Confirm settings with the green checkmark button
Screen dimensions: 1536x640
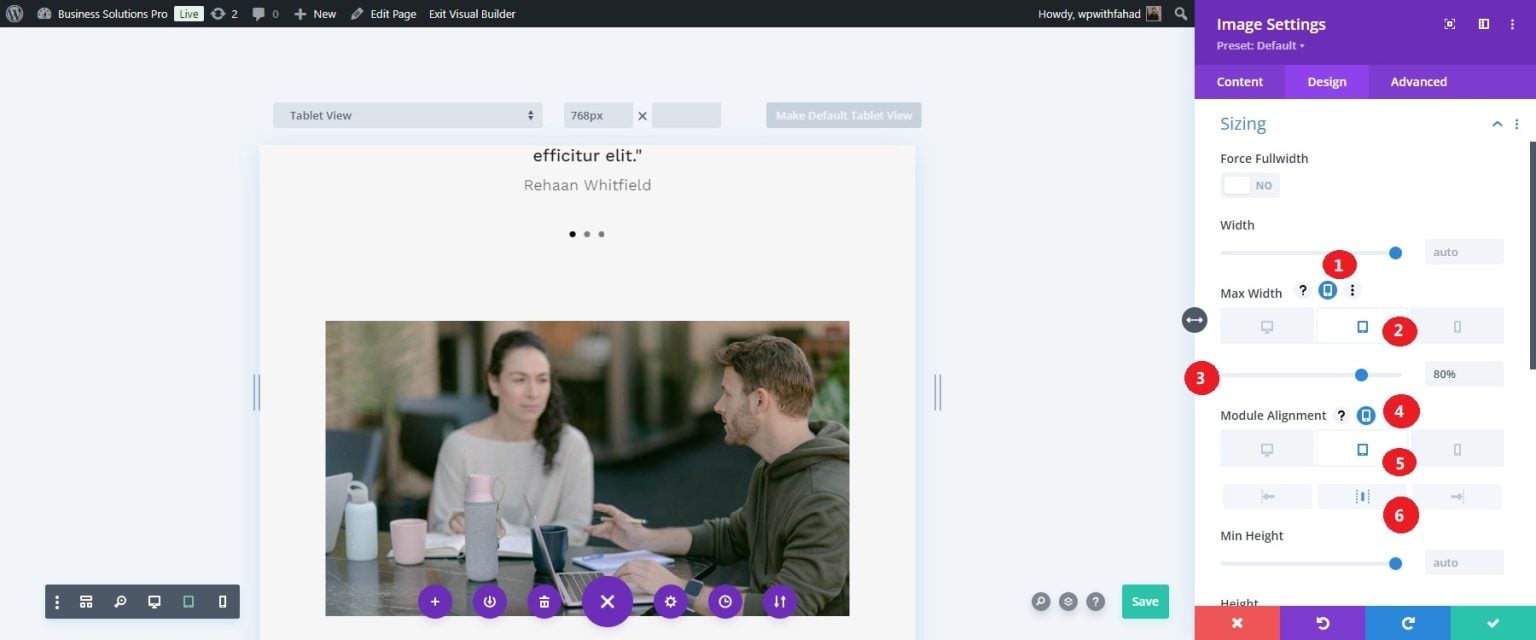1493,623
